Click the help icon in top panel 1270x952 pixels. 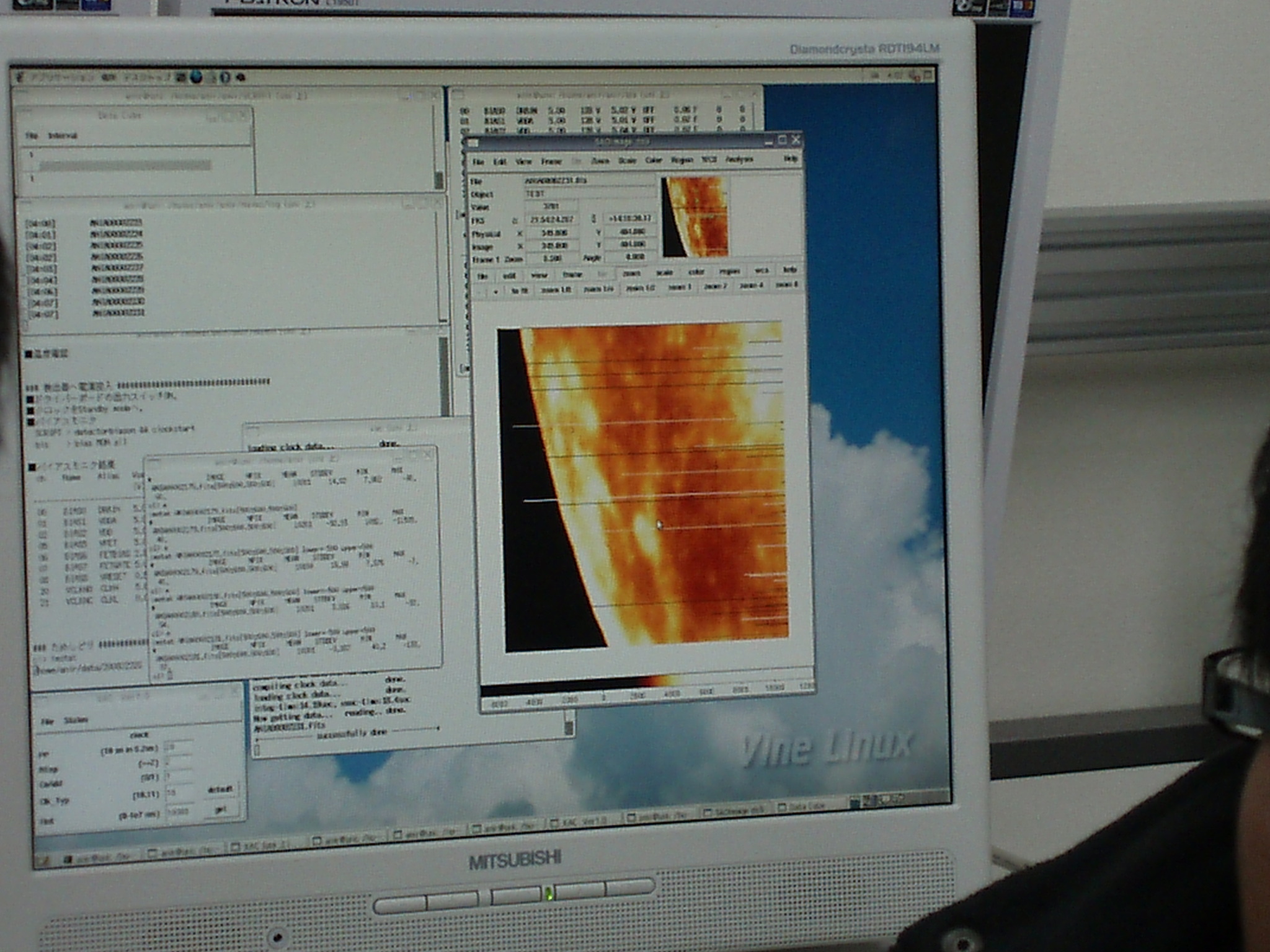point(225,77)
